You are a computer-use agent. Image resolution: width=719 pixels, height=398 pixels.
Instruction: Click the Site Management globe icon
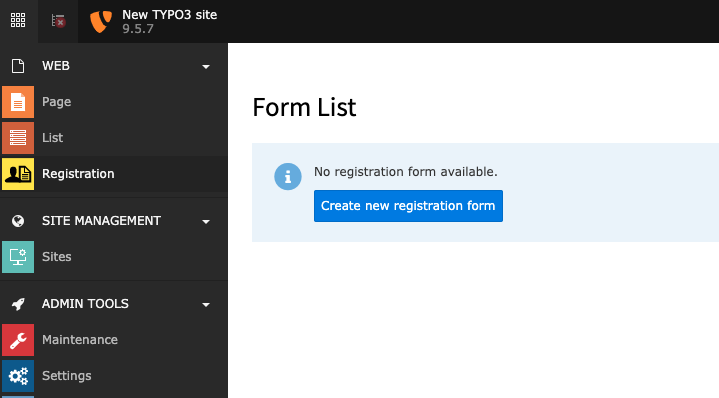coord(18,221)
